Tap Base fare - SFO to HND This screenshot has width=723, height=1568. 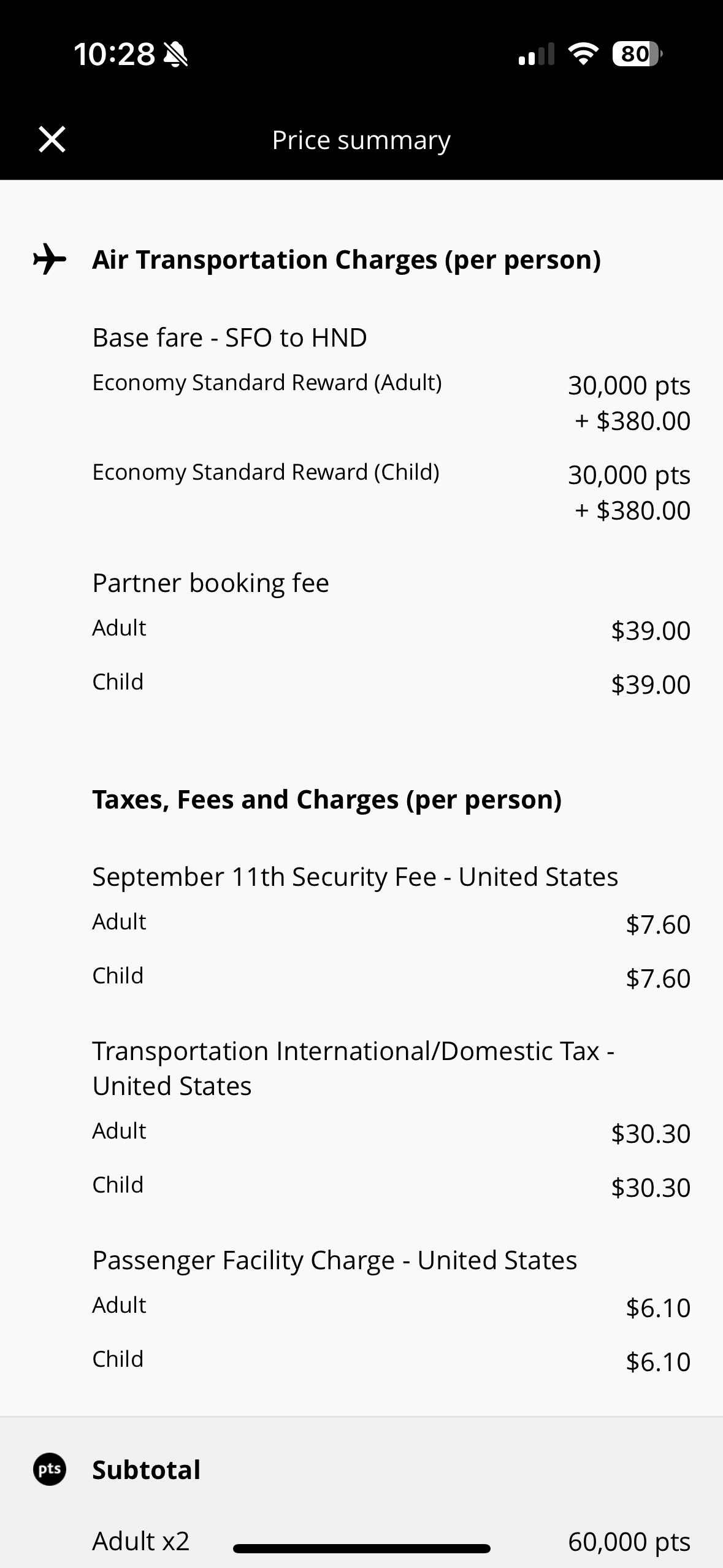point(229,337)
